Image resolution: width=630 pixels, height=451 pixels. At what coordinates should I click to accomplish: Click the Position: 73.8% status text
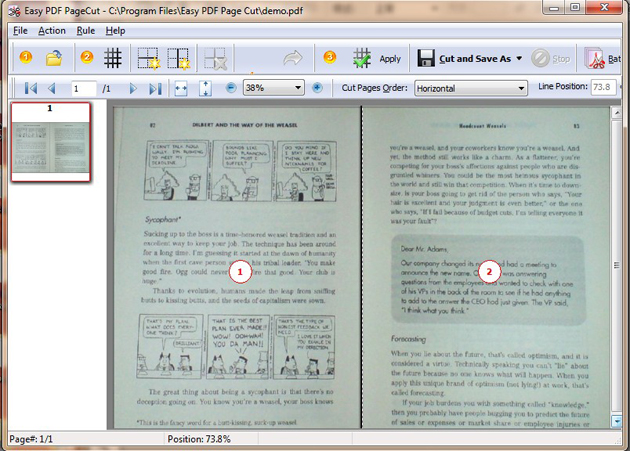tap(199, 439)
